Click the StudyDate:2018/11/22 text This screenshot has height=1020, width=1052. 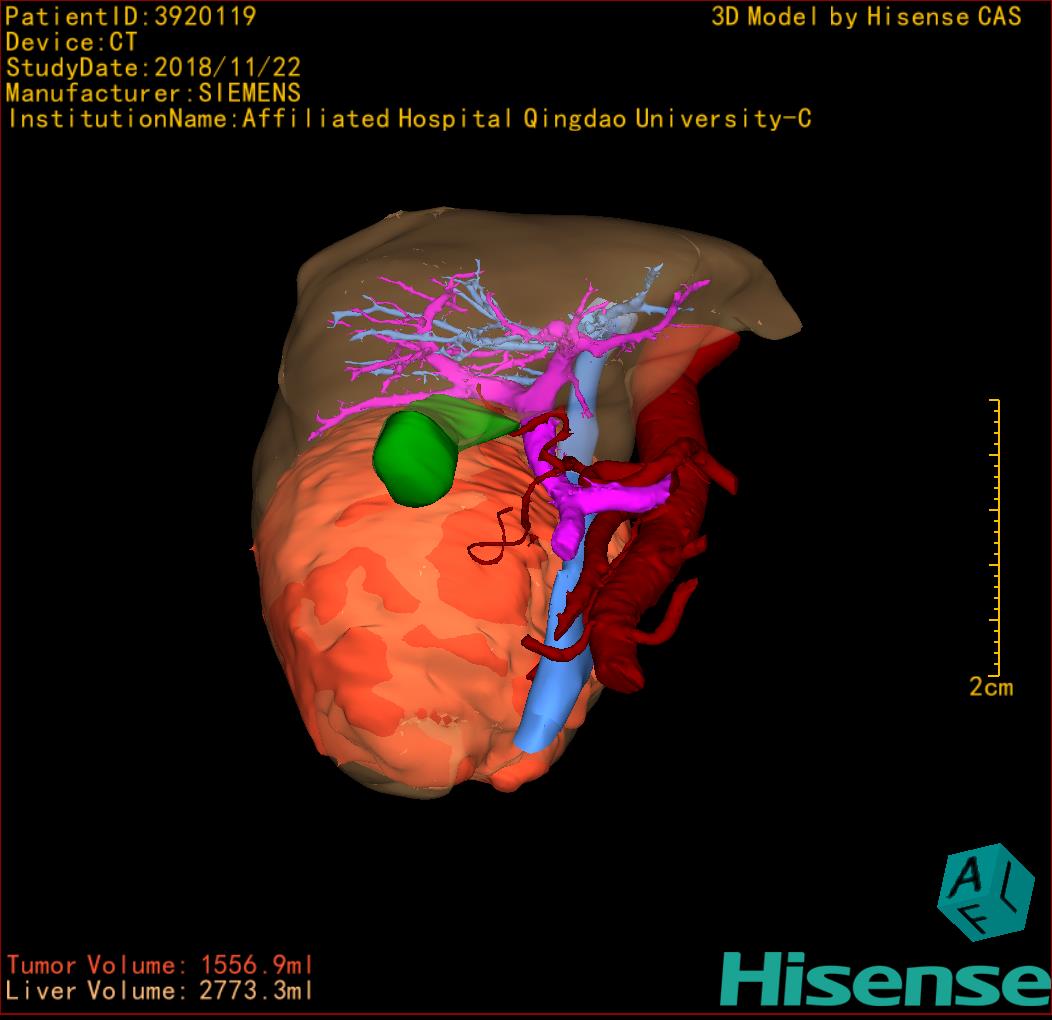coord(153,68)
